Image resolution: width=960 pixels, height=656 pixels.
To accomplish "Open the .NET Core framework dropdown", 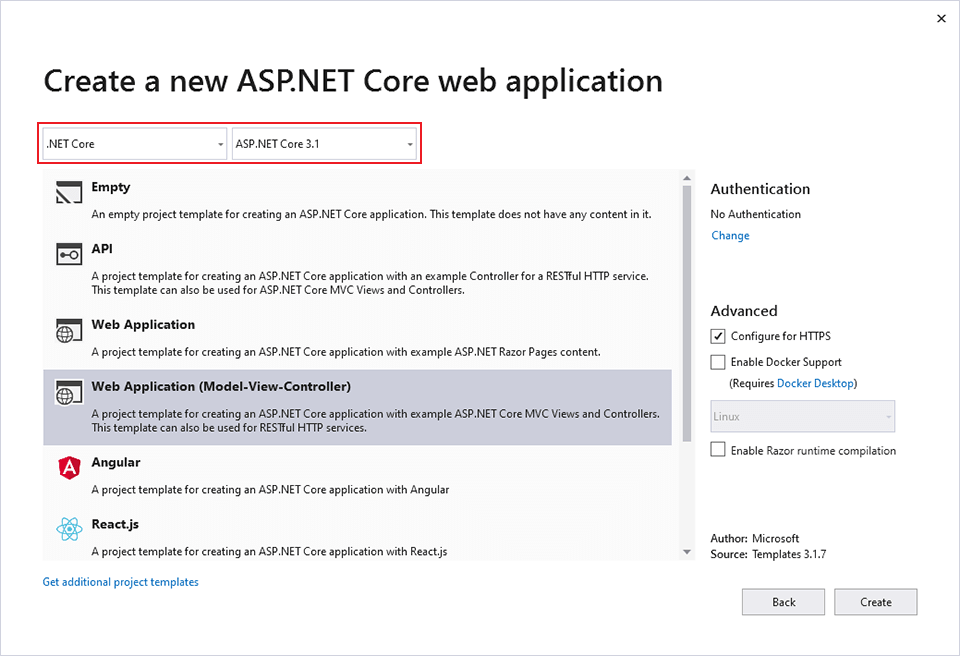I will pyautogui.click(x=220, y=143).
